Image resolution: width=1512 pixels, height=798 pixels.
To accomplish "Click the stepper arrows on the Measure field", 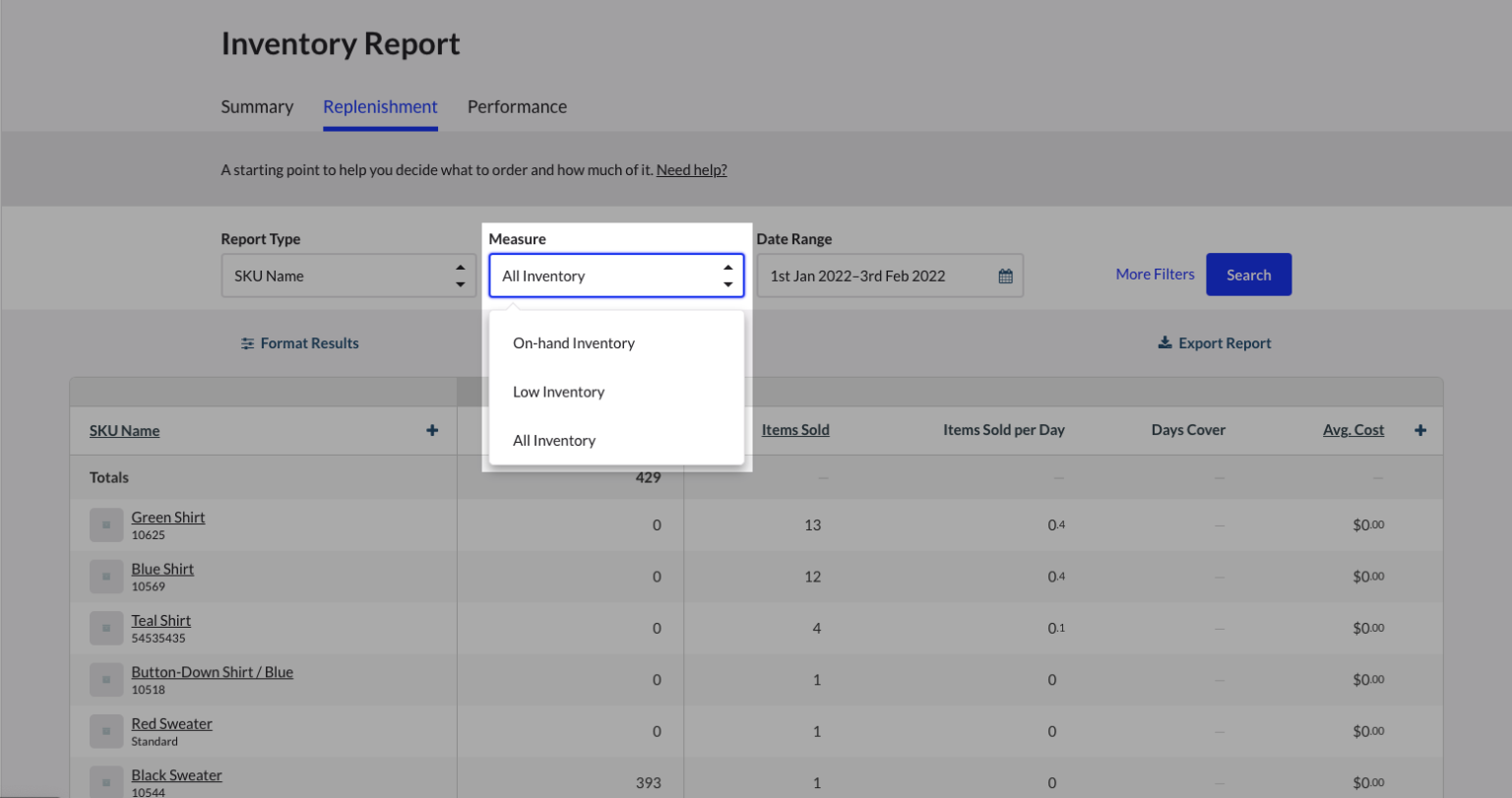I will [727, 276].
